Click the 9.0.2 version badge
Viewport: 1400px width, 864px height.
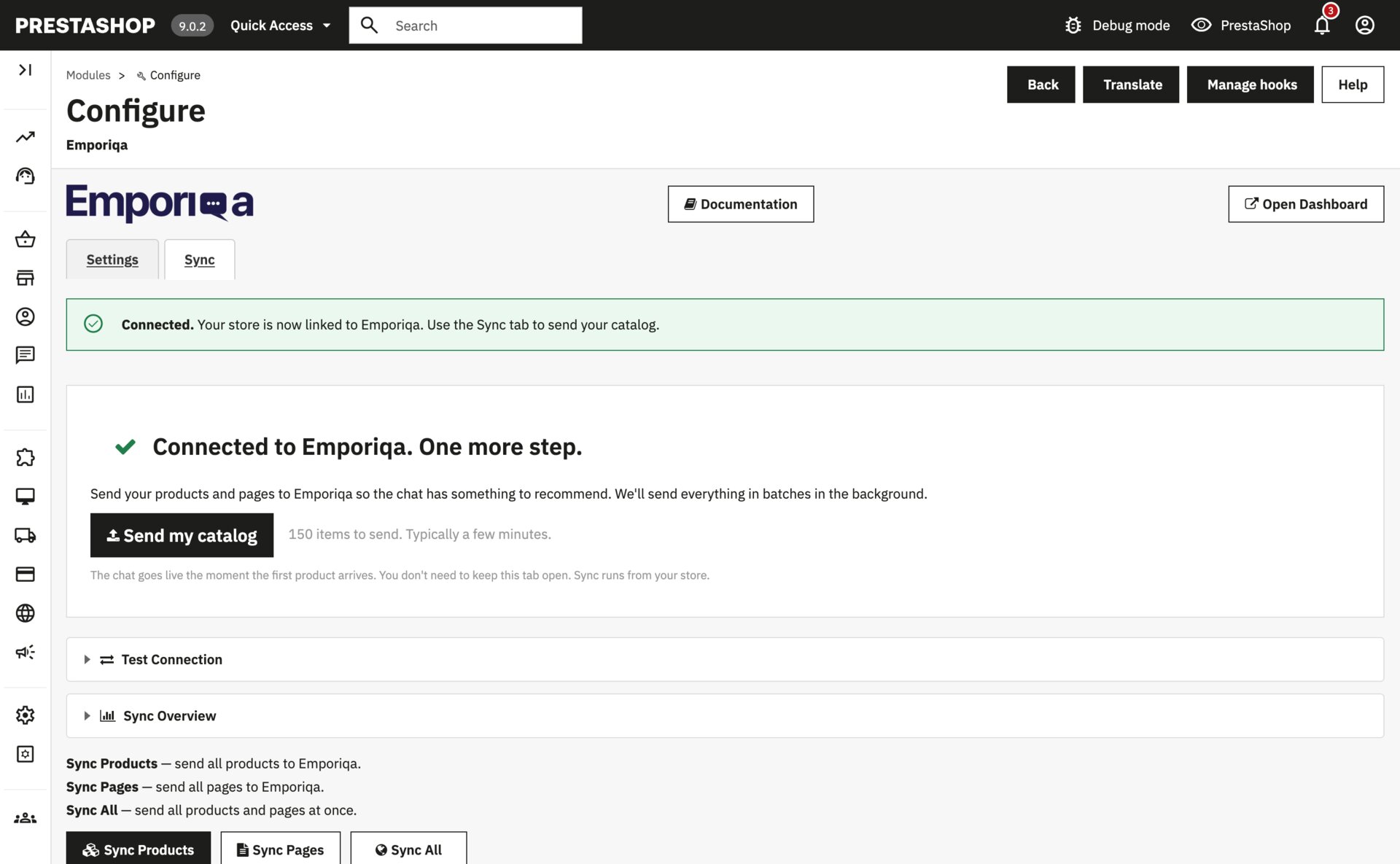tap(192, 26)
